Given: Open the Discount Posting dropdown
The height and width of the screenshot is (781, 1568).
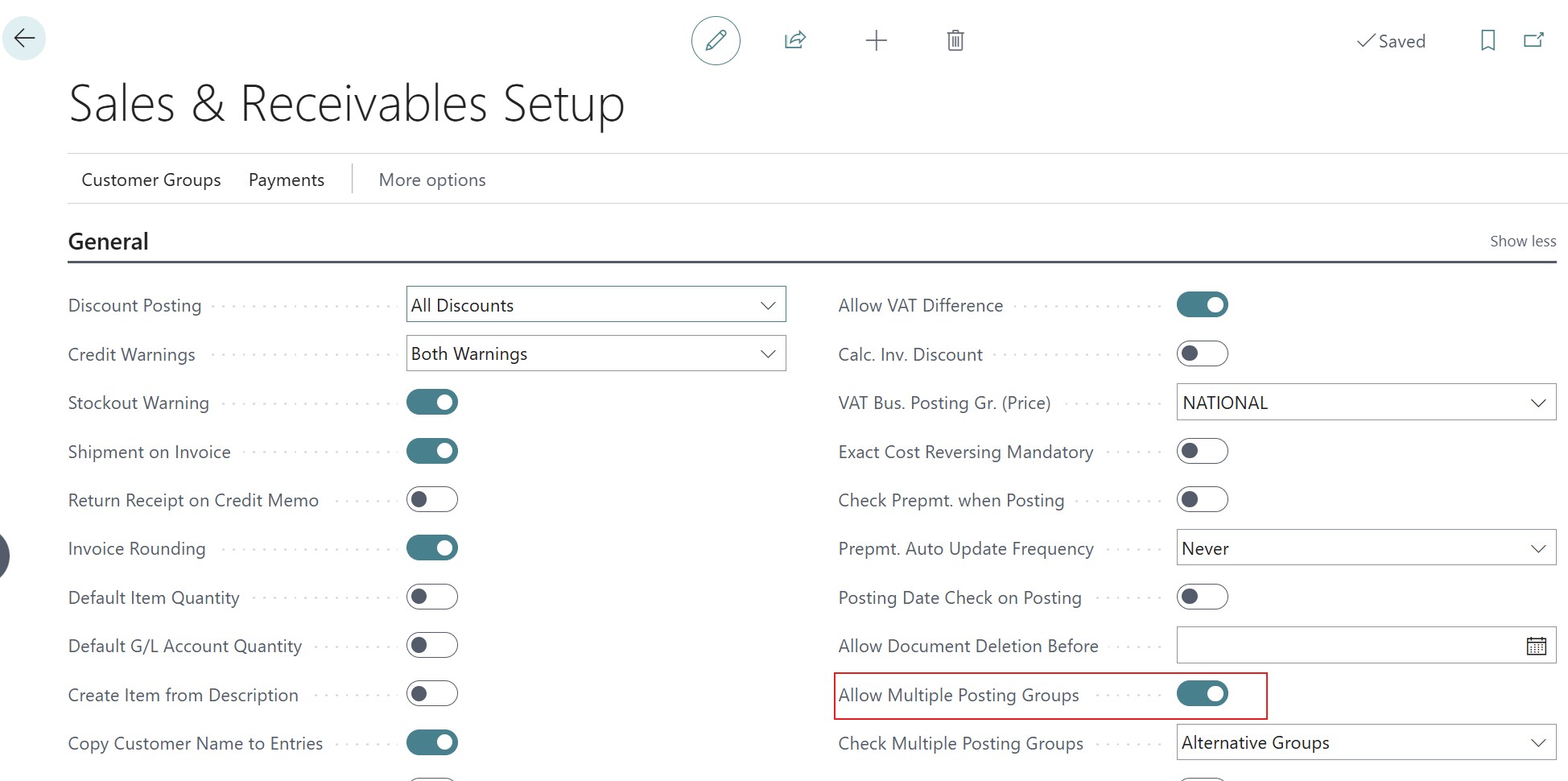Looking at the screenshot, I should click(596, 305).
